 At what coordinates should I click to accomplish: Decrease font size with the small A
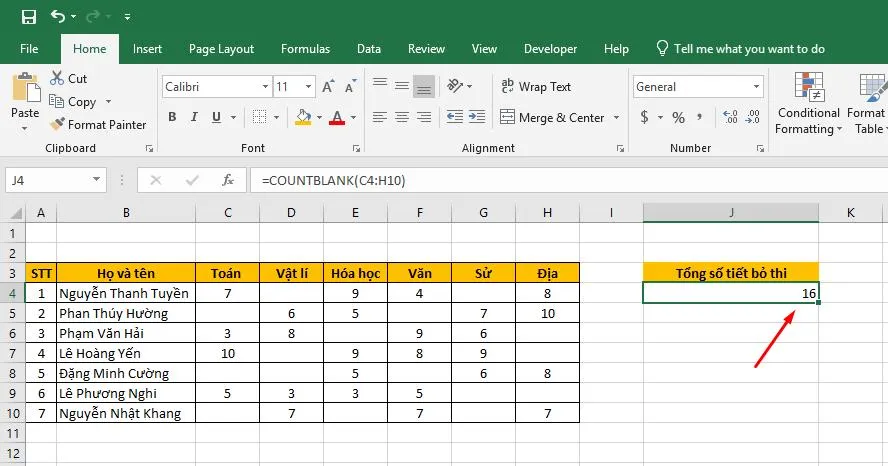pos(351,86)
